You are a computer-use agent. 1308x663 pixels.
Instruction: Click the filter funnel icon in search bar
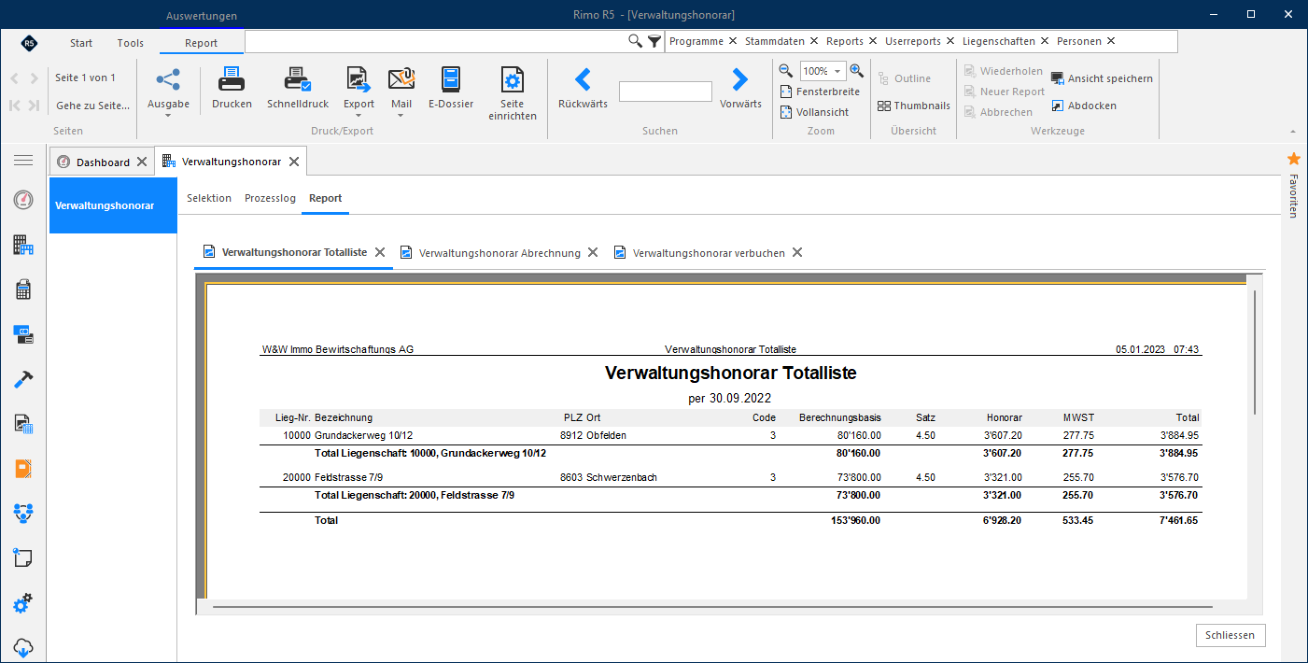[x=654, y=41]
